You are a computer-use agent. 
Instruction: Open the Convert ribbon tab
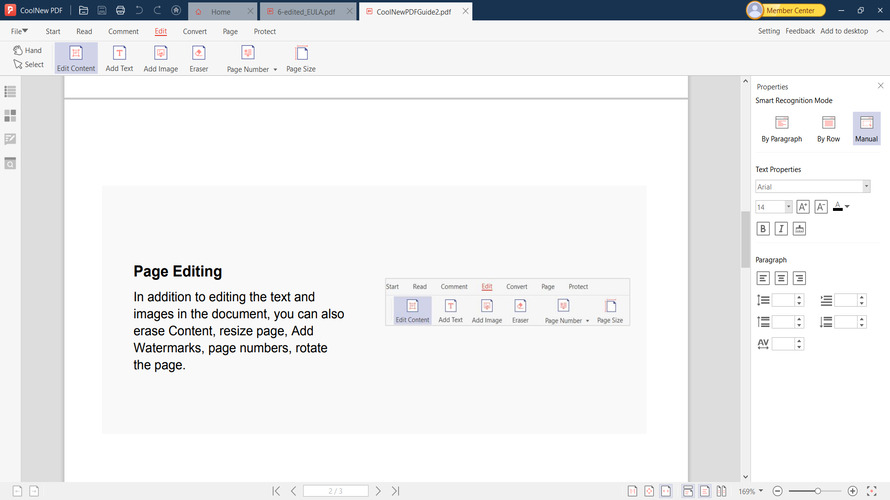point(195,31)
